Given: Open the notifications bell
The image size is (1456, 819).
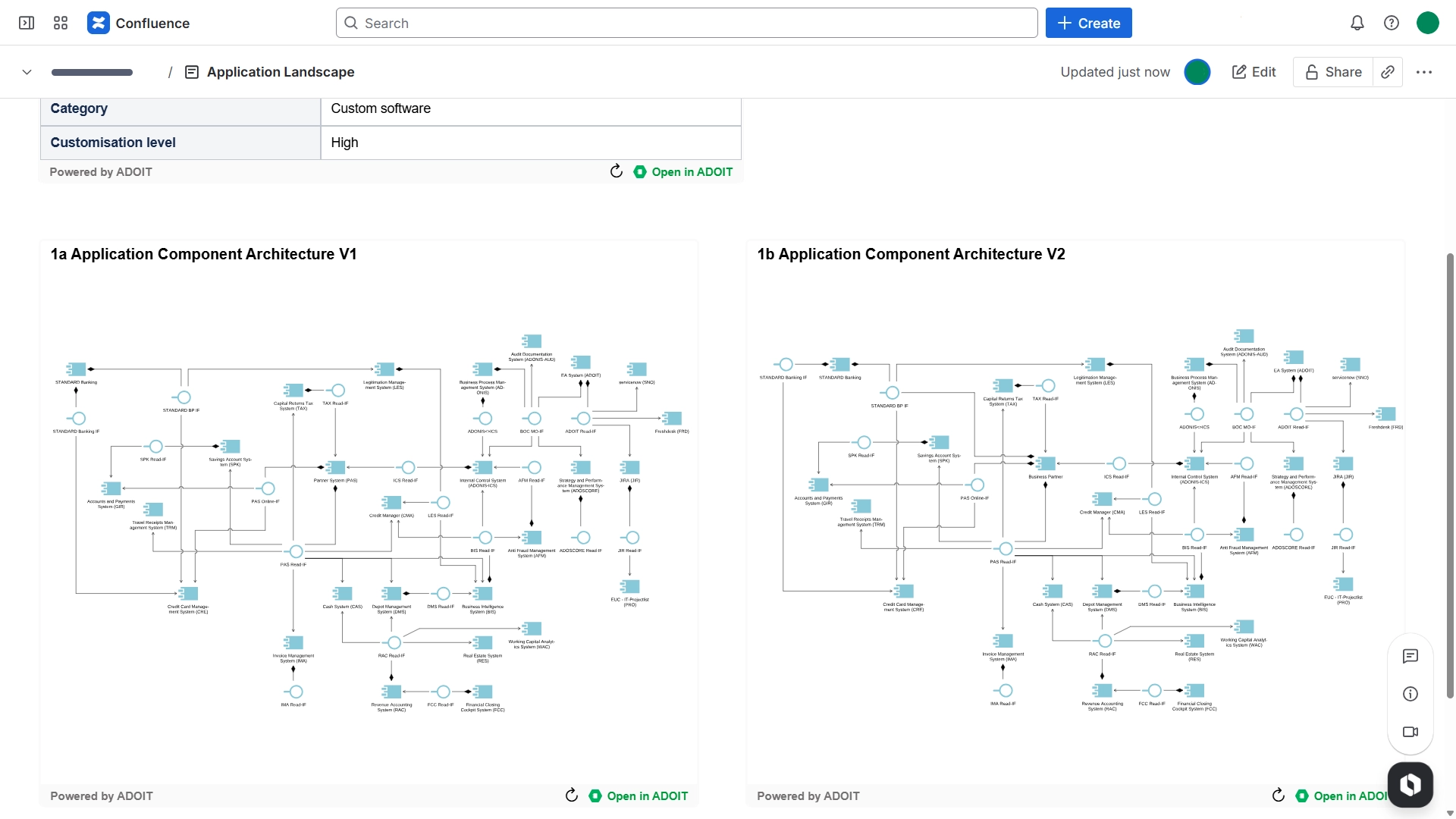Looking at the screenshot, I should click(1357, 23).
